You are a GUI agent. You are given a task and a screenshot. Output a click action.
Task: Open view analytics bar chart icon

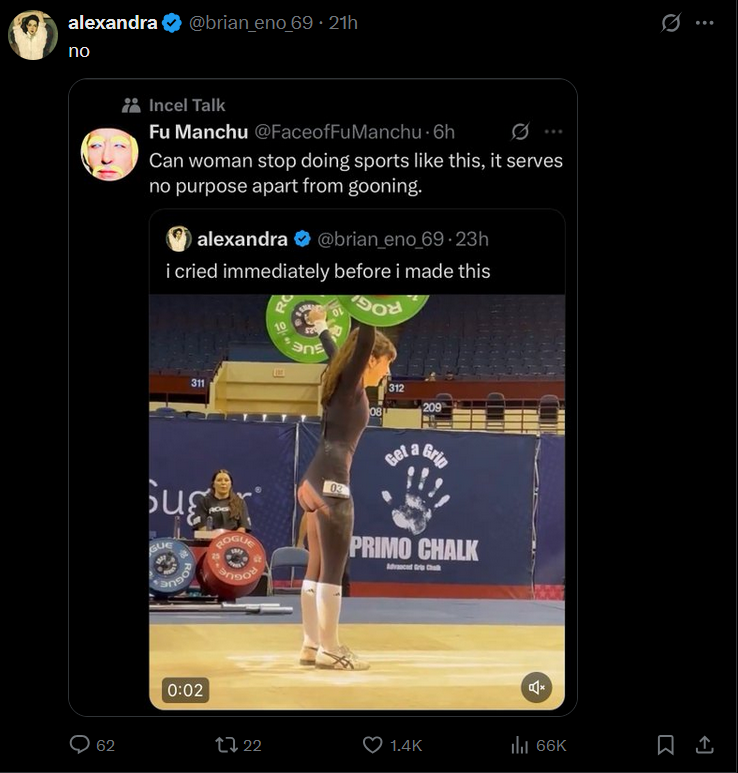point(520,745)
